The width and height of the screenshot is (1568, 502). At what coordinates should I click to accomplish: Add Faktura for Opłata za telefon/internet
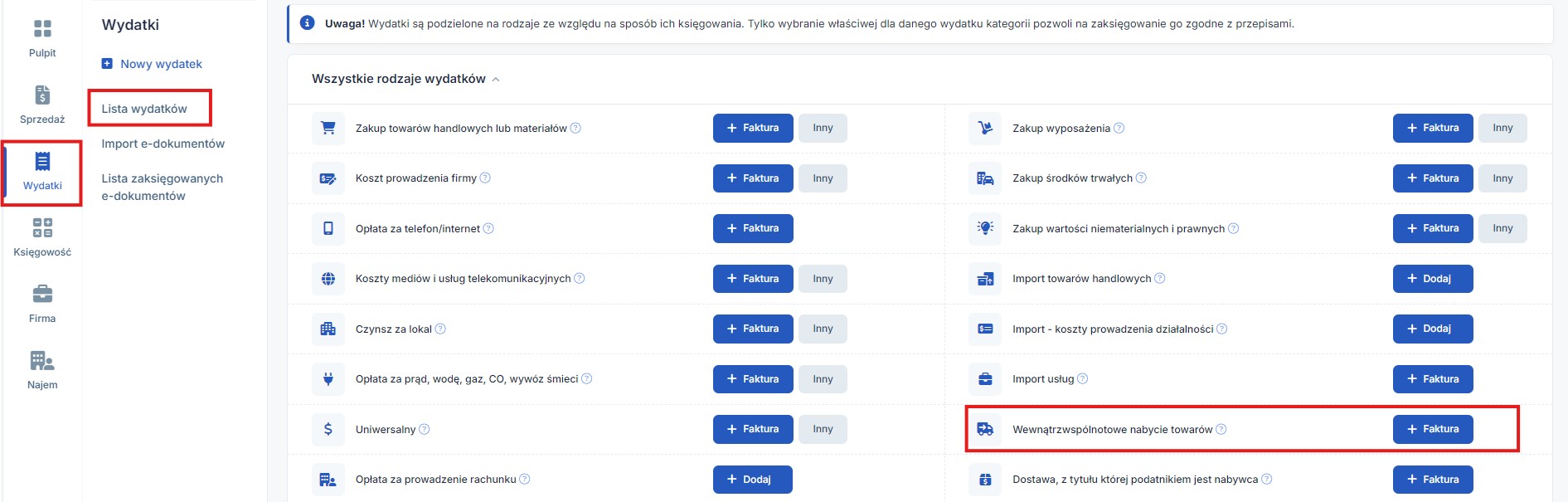752,228
